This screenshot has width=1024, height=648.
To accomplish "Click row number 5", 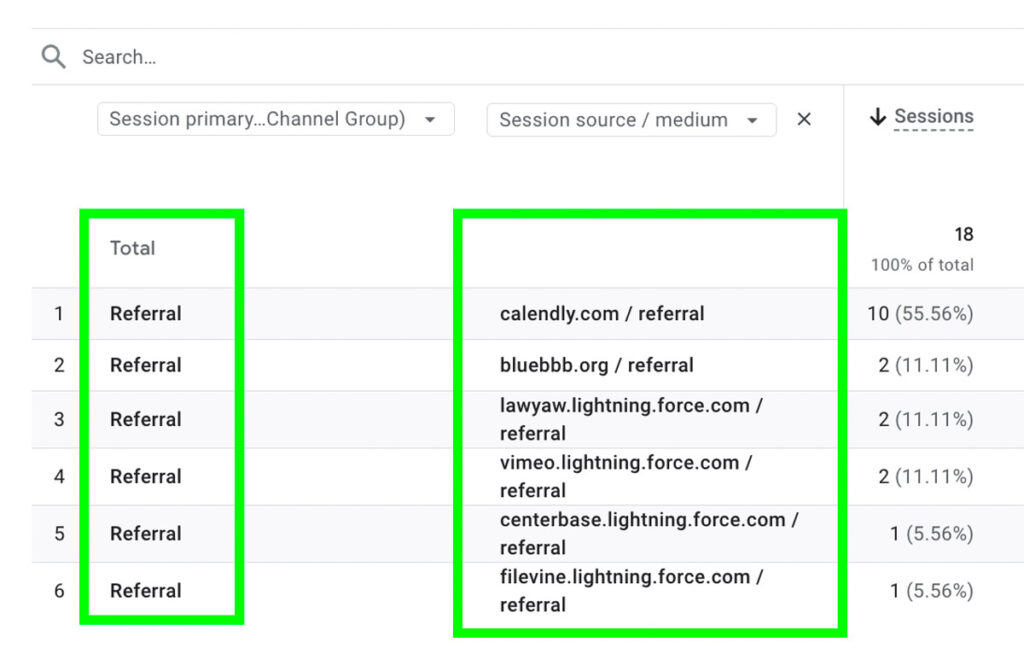I will click(x=59, y=534).
